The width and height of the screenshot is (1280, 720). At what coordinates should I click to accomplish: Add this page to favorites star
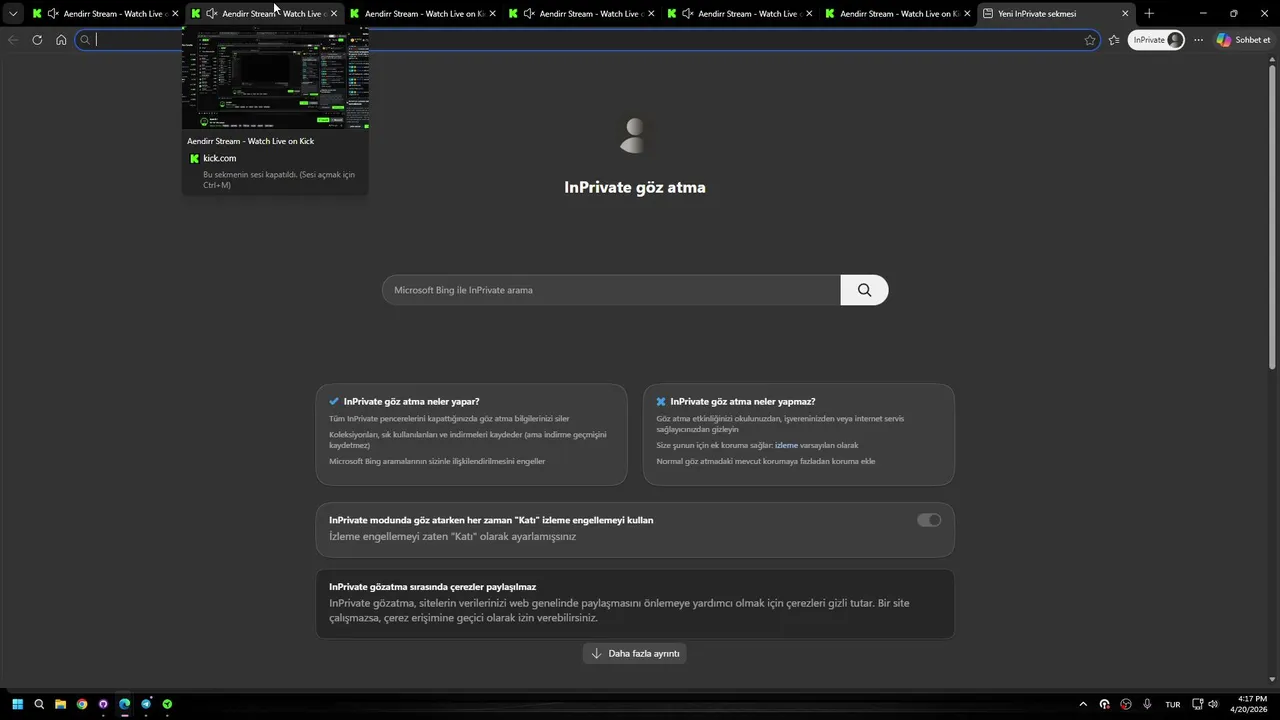pos(1090,40)
